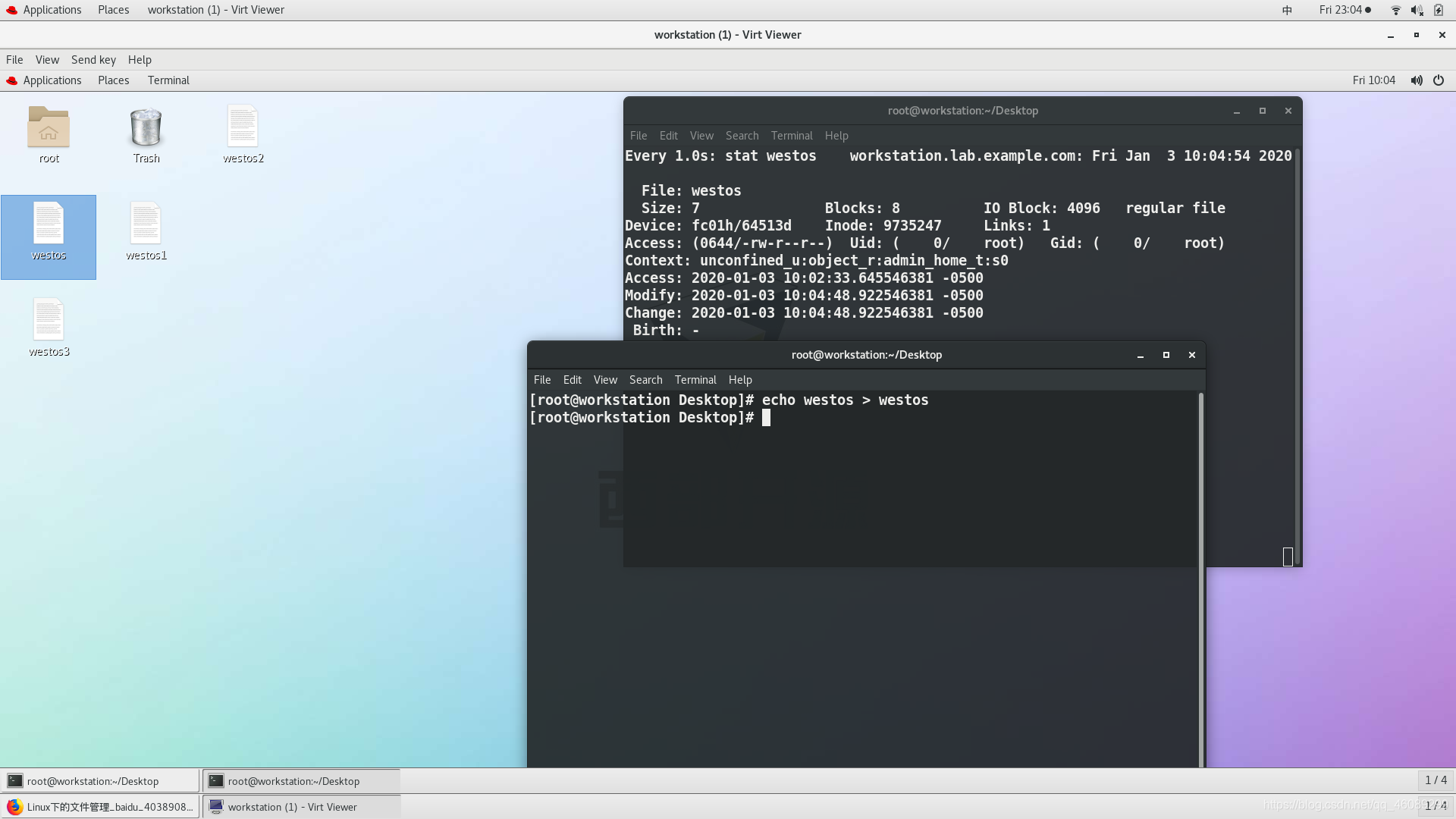Click Red Hat logo in guest panel
The height and width of the screenshot is (819, 1456).
11,80
